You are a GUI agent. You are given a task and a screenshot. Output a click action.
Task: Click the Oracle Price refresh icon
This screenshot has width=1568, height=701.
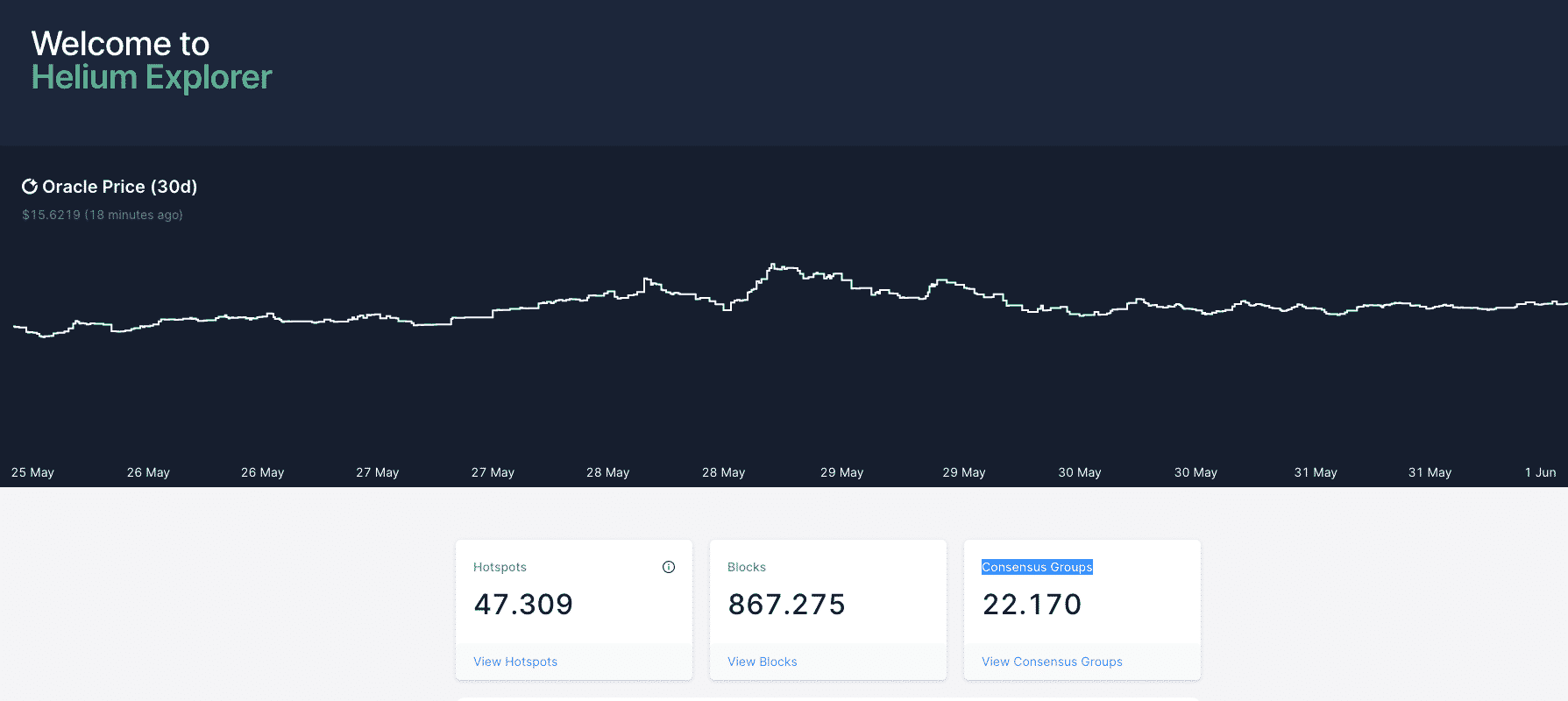click(x=30, y=187)
